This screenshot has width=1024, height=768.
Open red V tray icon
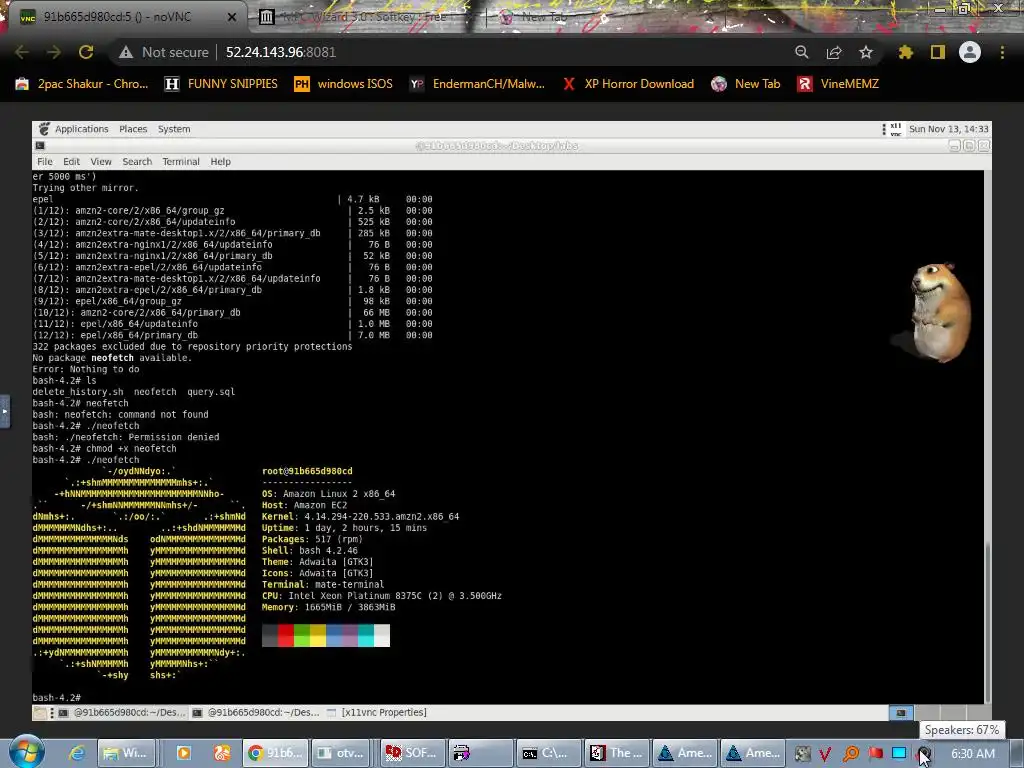[x=825, y=754]
